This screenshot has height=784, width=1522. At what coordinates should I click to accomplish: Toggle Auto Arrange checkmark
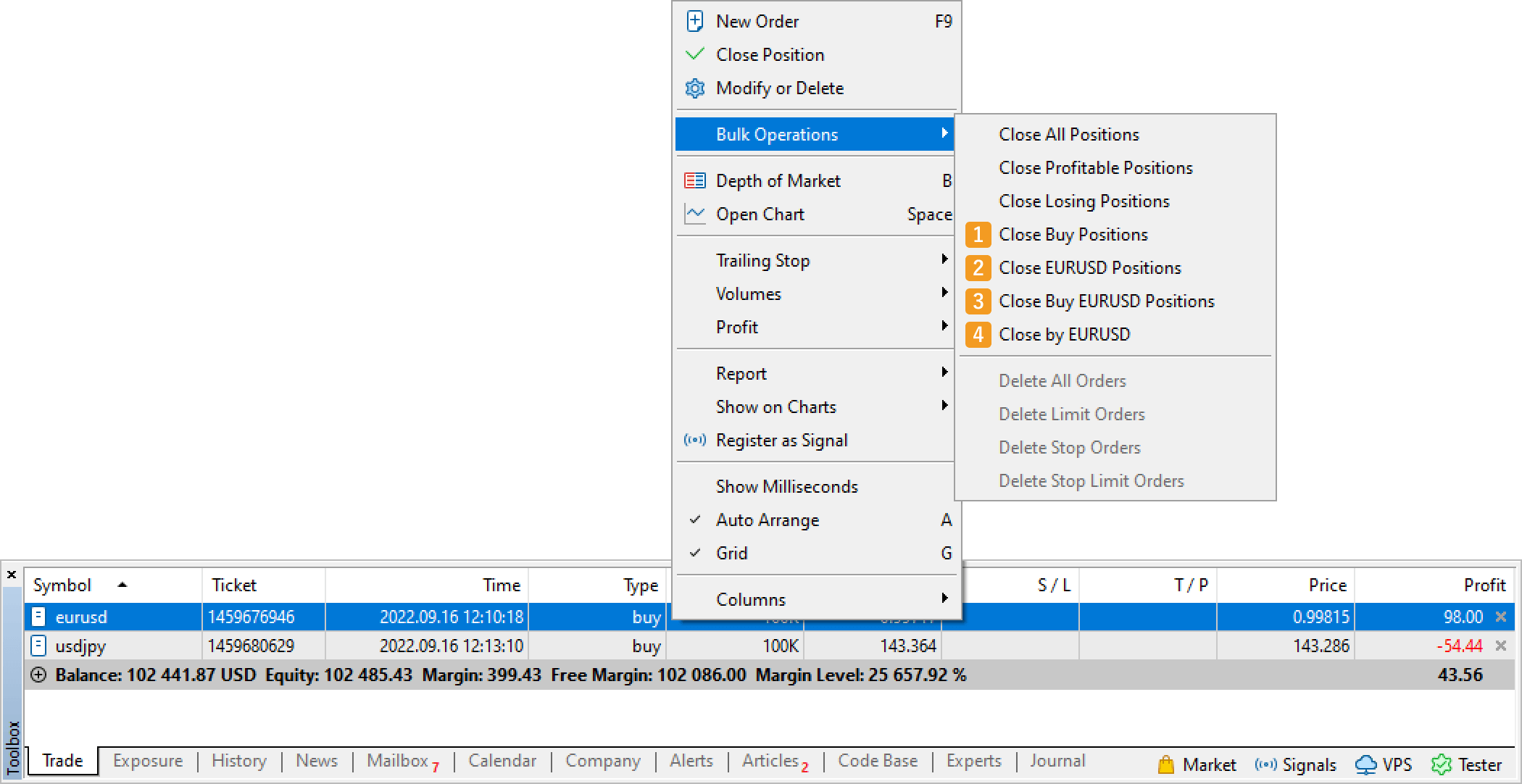click(x=770, y=519)
